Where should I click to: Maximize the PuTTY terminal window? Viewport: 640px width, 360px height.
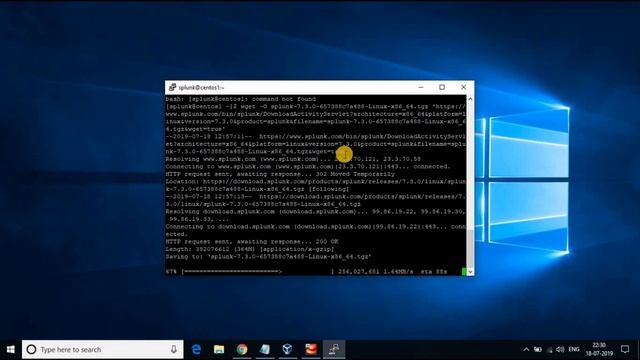pos(442,87)
